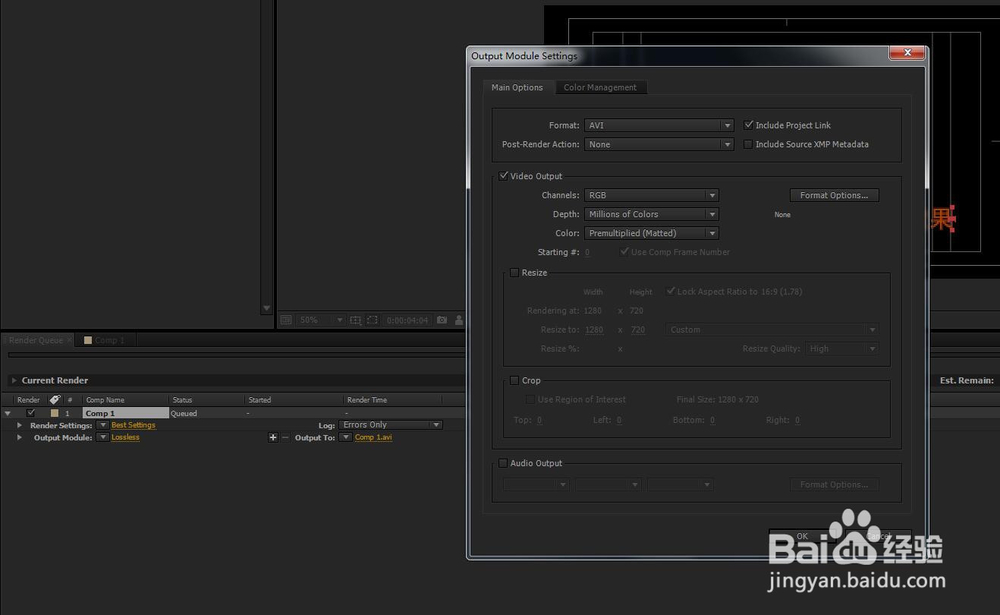Click the Crop Top value field
This screenshot has height=615, width=1000.
540,420
